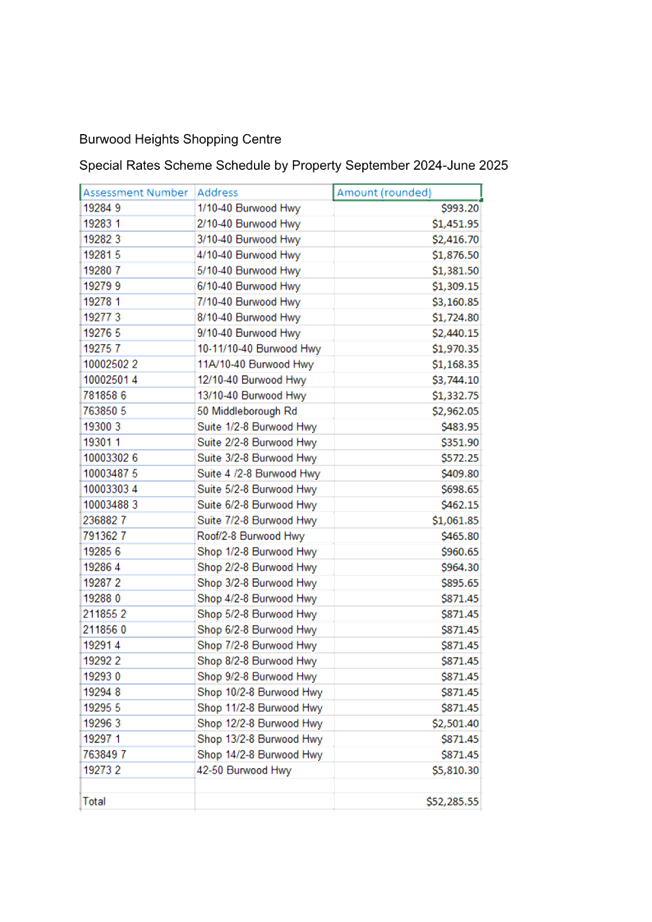Viewport: 652px width, 922px height.
Task: Select the Address column header
Action: coord(218,192)
